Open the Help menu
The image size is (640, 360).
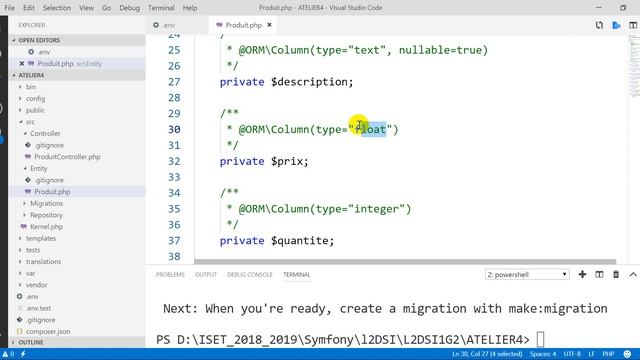click(x=190, y=7)
